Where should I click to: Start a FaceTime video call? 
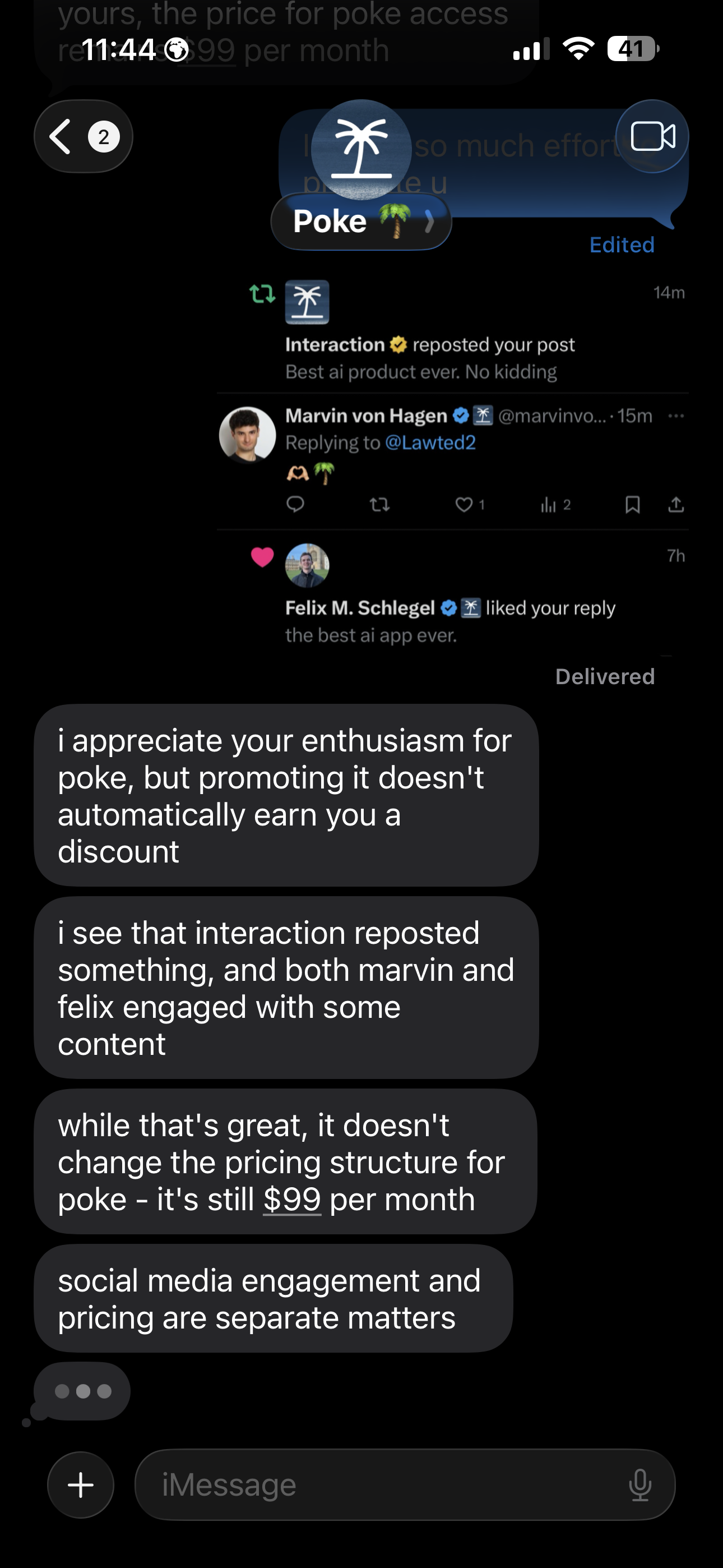pyautogui.click(x=652, y=136)
